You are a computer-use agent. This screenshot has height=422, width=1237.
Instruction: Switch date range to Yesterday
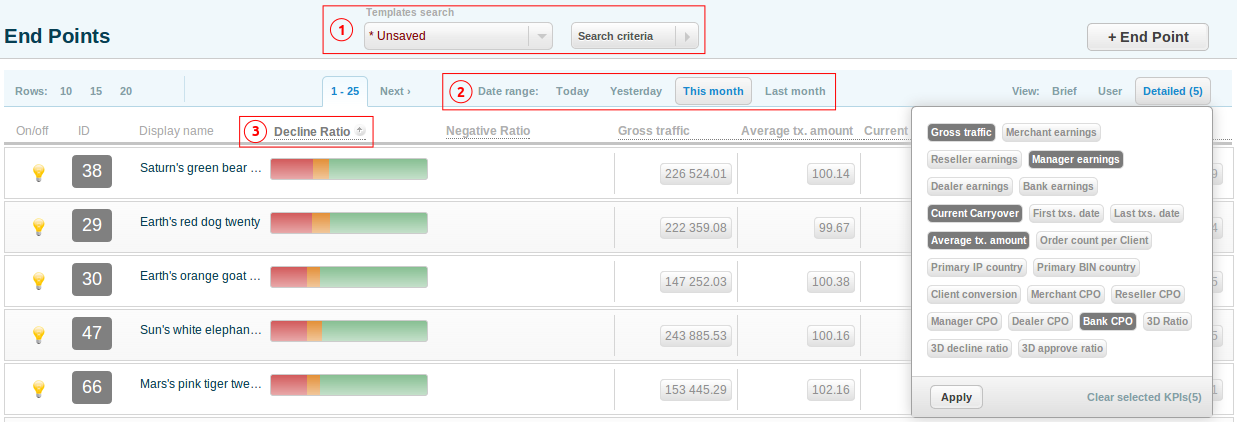[x=636, y=91]
